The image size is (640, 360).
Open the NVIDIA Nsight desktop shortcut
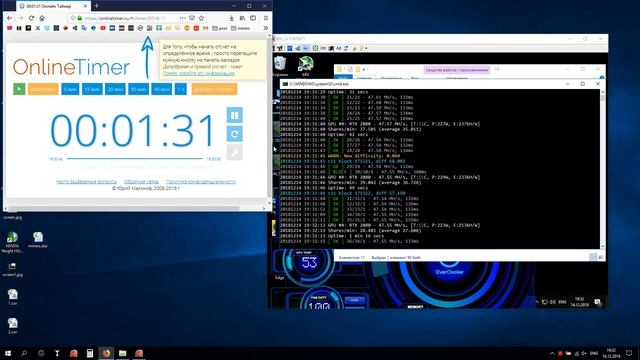[x=12, y=242]
